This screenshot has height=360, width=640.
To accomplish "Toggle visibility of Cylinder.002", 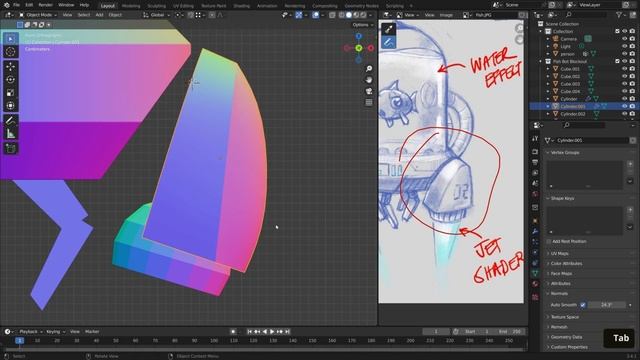I will [624, 114].
